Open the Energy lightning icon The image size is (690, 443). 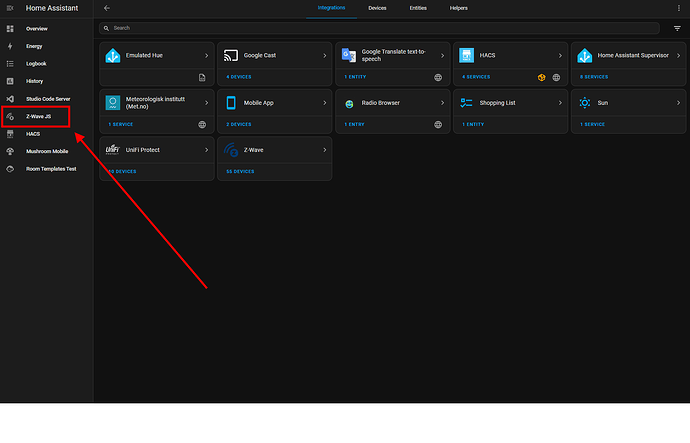(10, 46)
